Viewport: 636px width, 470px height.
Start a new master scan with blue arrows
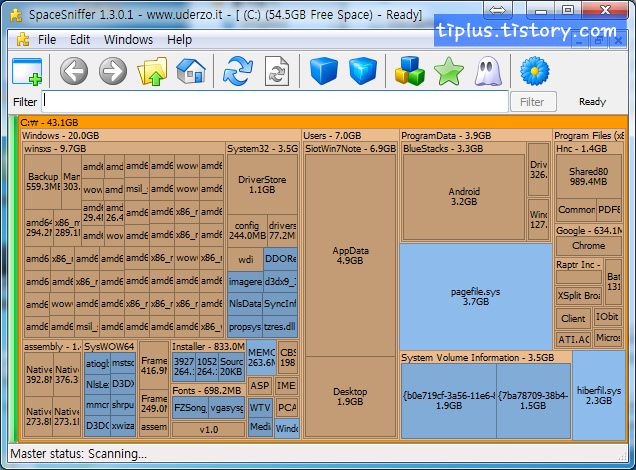(238, 71)
